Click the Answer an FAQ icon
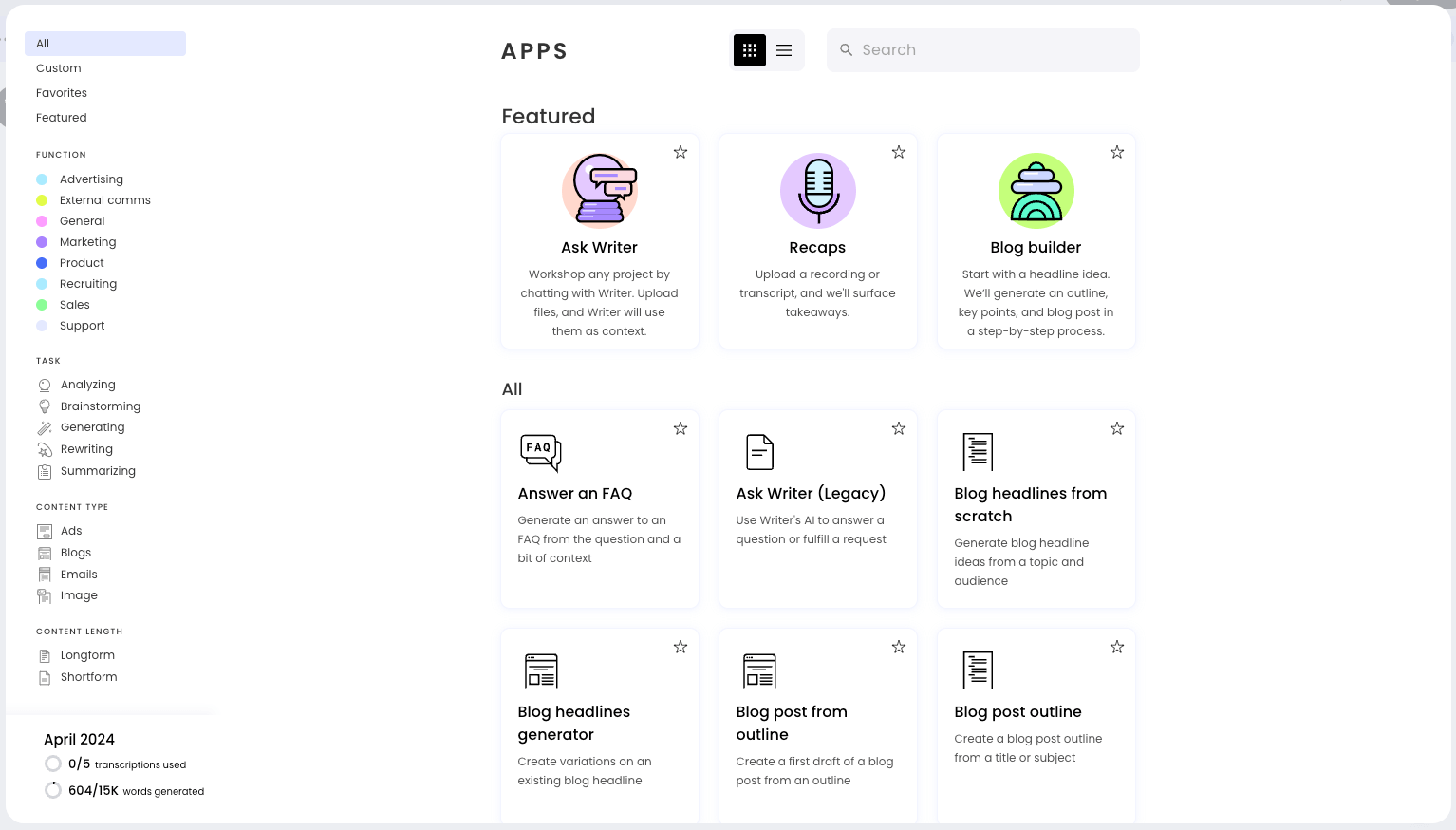The image size is (1456, 830). point(541,452)
